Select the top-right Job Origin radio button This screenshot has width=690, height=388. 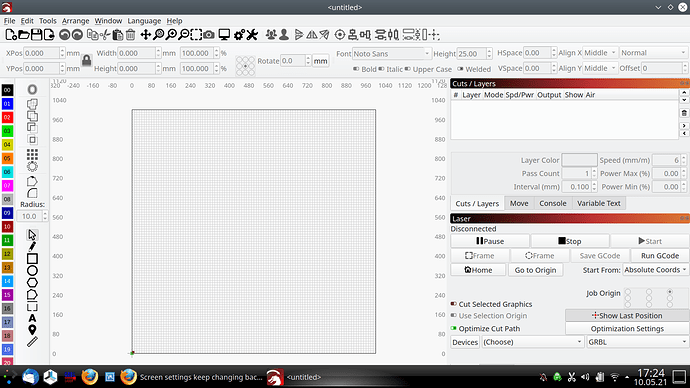coord(670,292)
